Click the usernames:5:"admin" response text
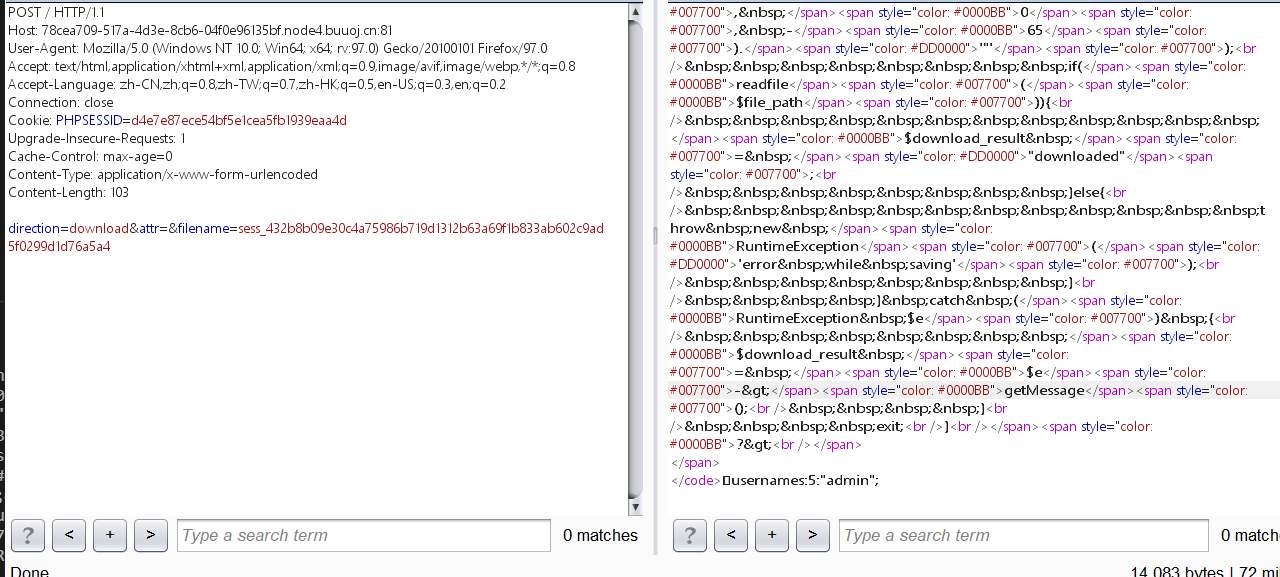1280x577 pixels. [806, 480]
